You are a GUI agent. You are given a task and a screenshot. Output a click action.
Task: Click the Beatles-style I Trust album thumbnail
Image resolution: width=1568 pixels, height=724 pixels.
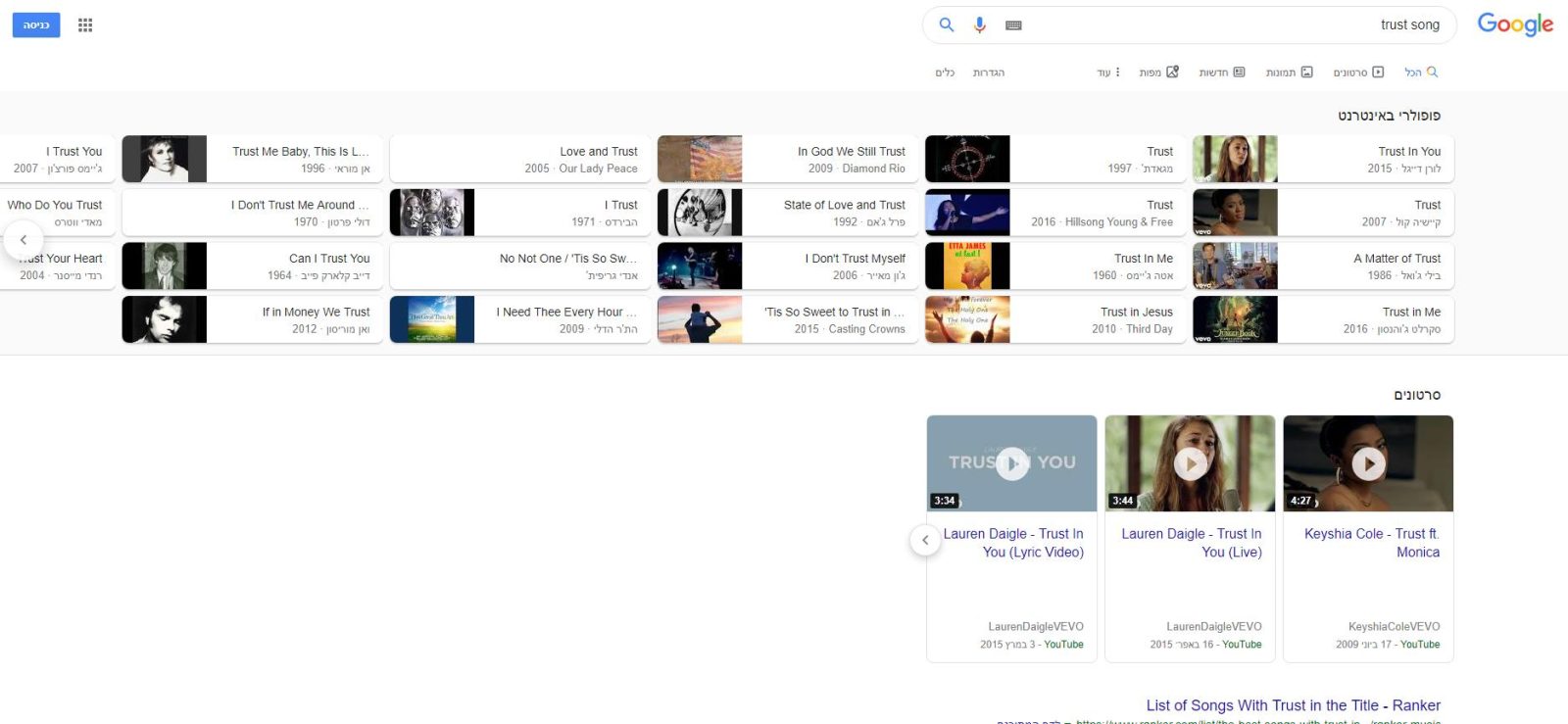pyautogui.click(x=432, y=213)
